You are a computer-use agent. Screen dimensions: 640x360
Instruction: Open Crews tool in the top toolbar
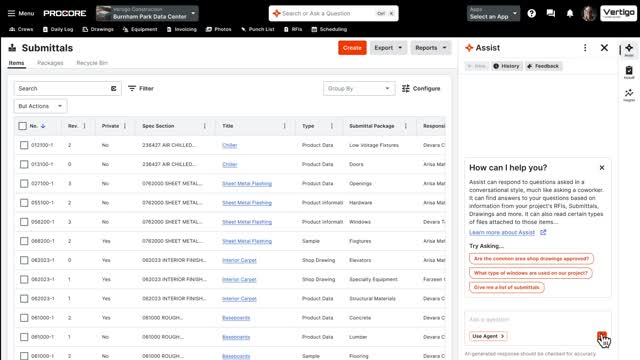[x=21, y=29]
